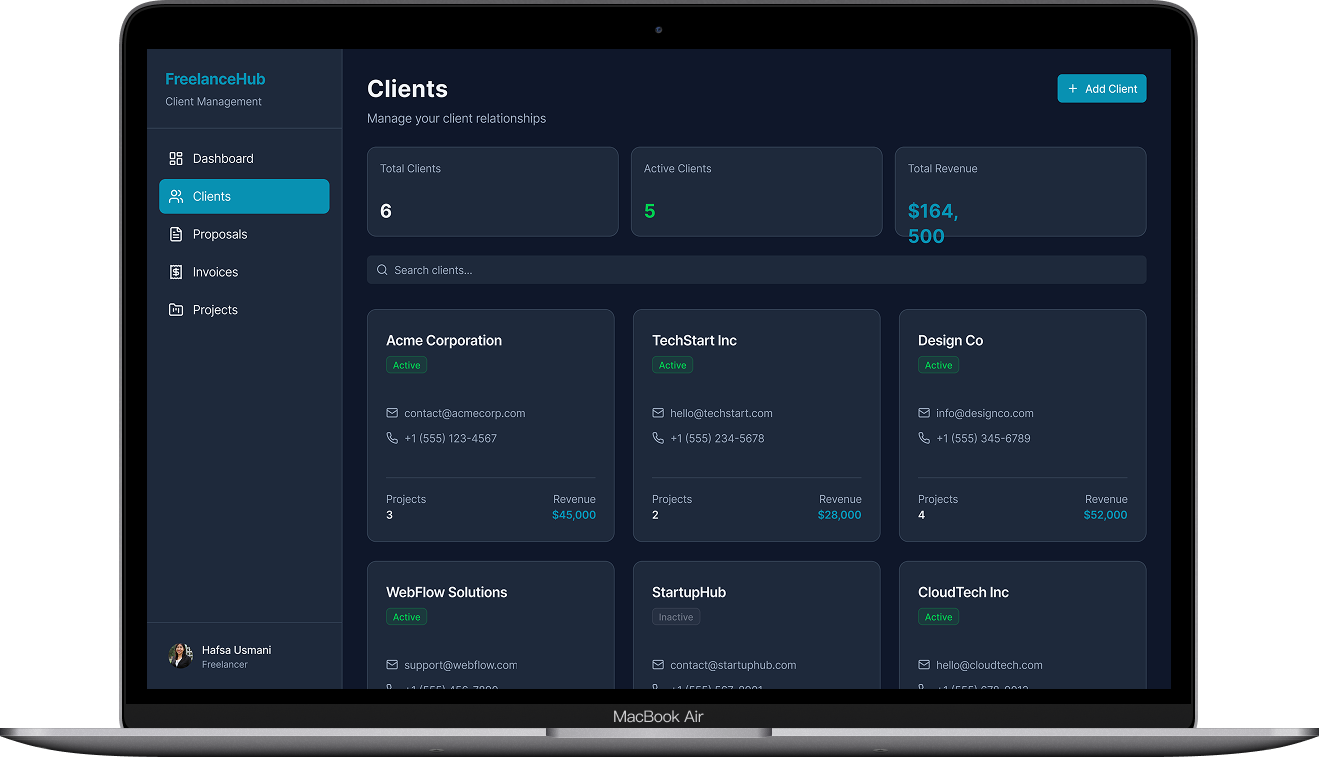Click the envelope icon for Design Co
The image size is (1319, 757).
coord(923,413)
